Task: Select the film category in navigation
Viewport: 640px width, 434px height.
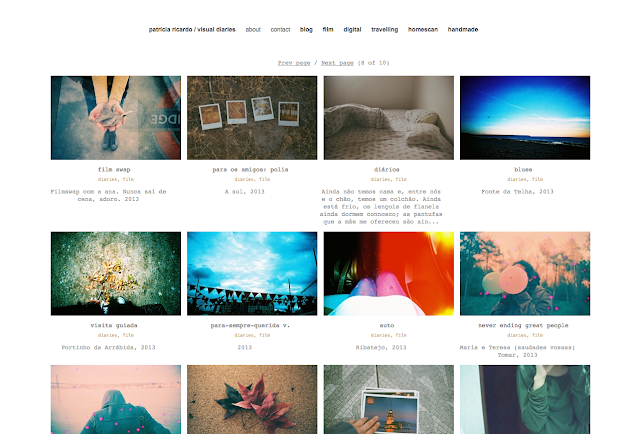Action: tap(328, 29)
